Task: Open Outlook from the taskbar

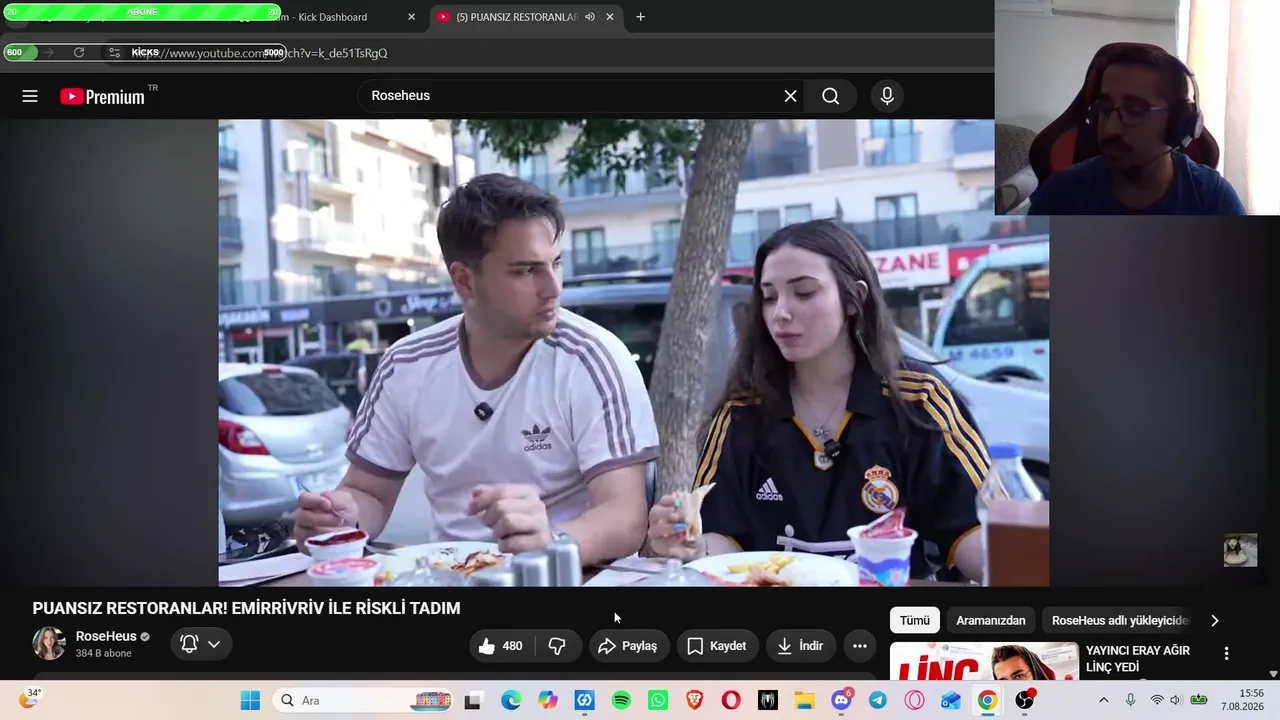Action: 951,700
